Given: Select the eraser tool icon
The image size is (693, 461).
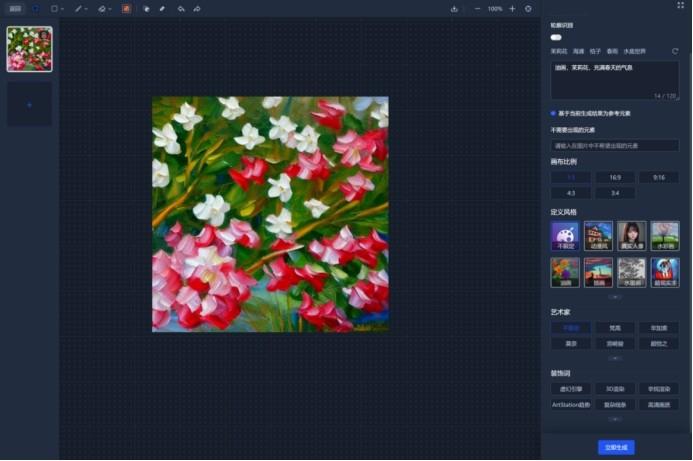Looking at the screenshot, I should [x=162, y=8].
